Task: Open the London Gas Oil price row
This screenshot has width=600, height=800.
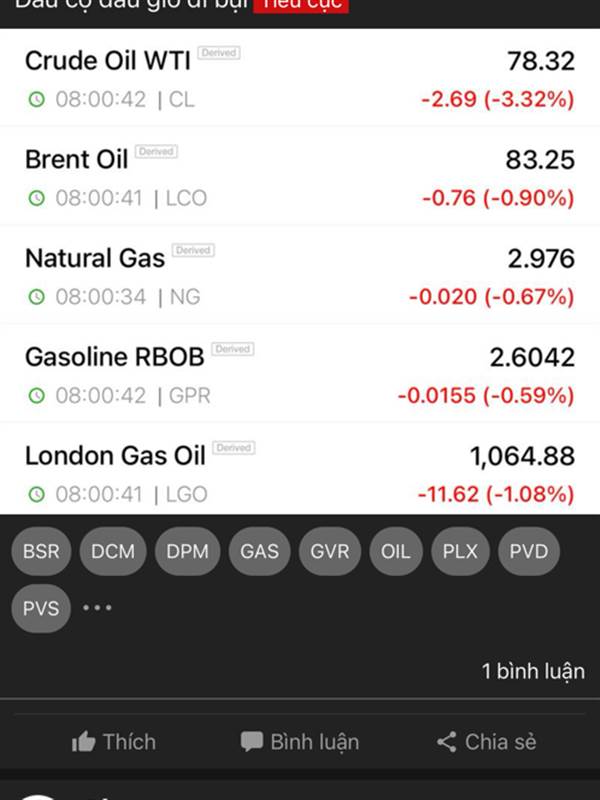Action: 300,473
